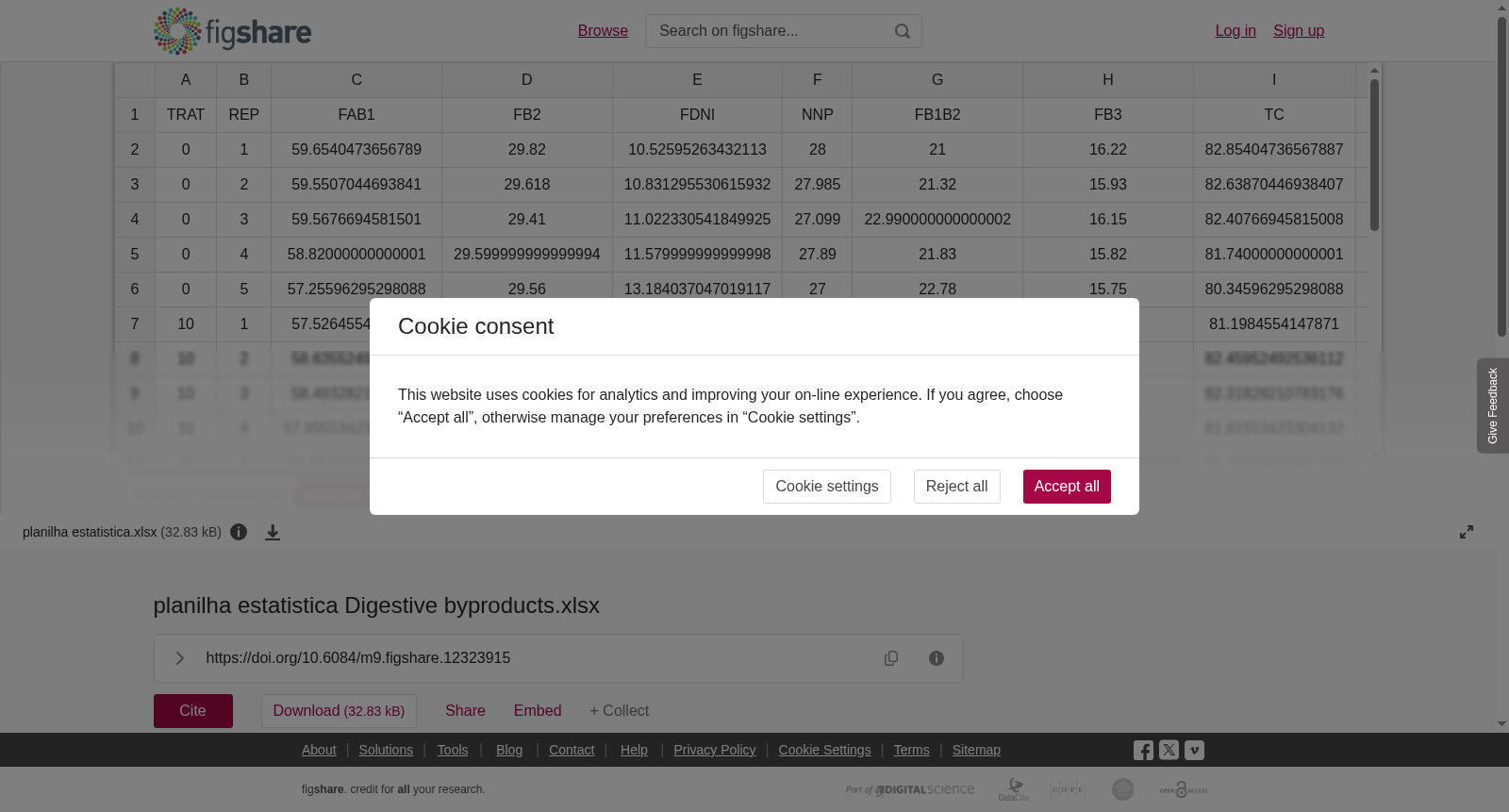Click the Share link
The height and width of the screenshot is (812, 1509).
[x=465, y=711]
